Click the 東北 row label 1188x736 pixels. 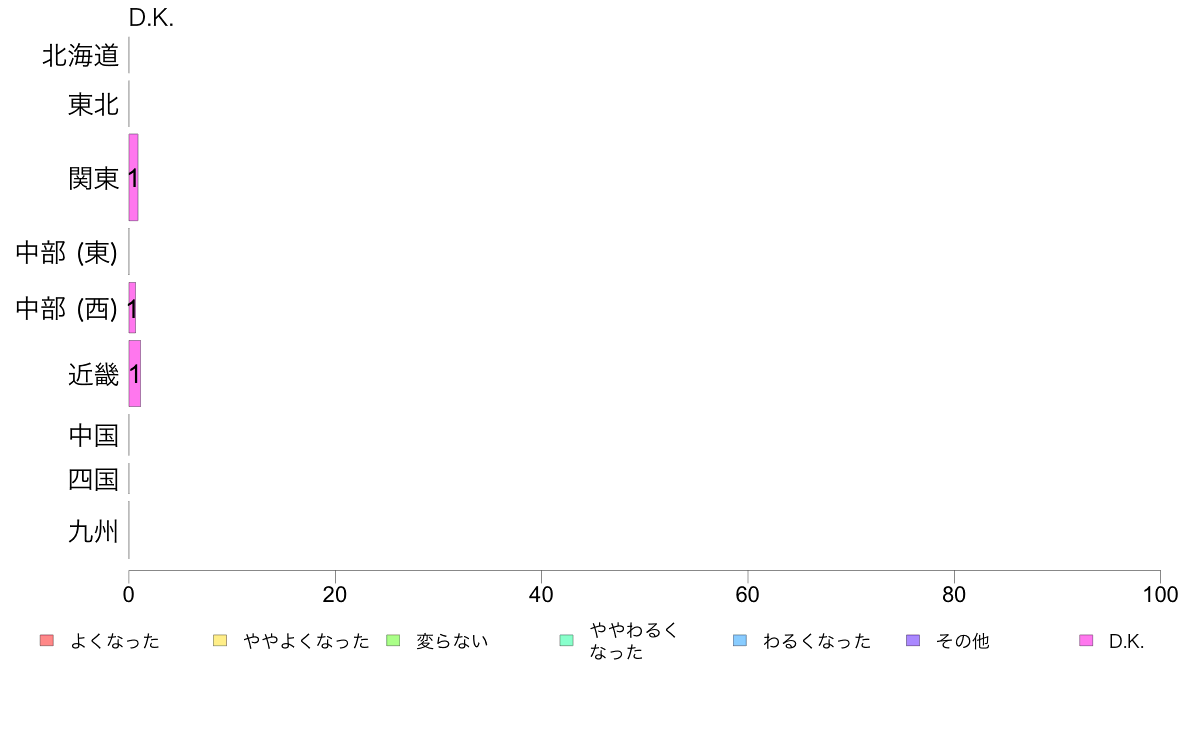pyautogui.click(x=93, y=104)
